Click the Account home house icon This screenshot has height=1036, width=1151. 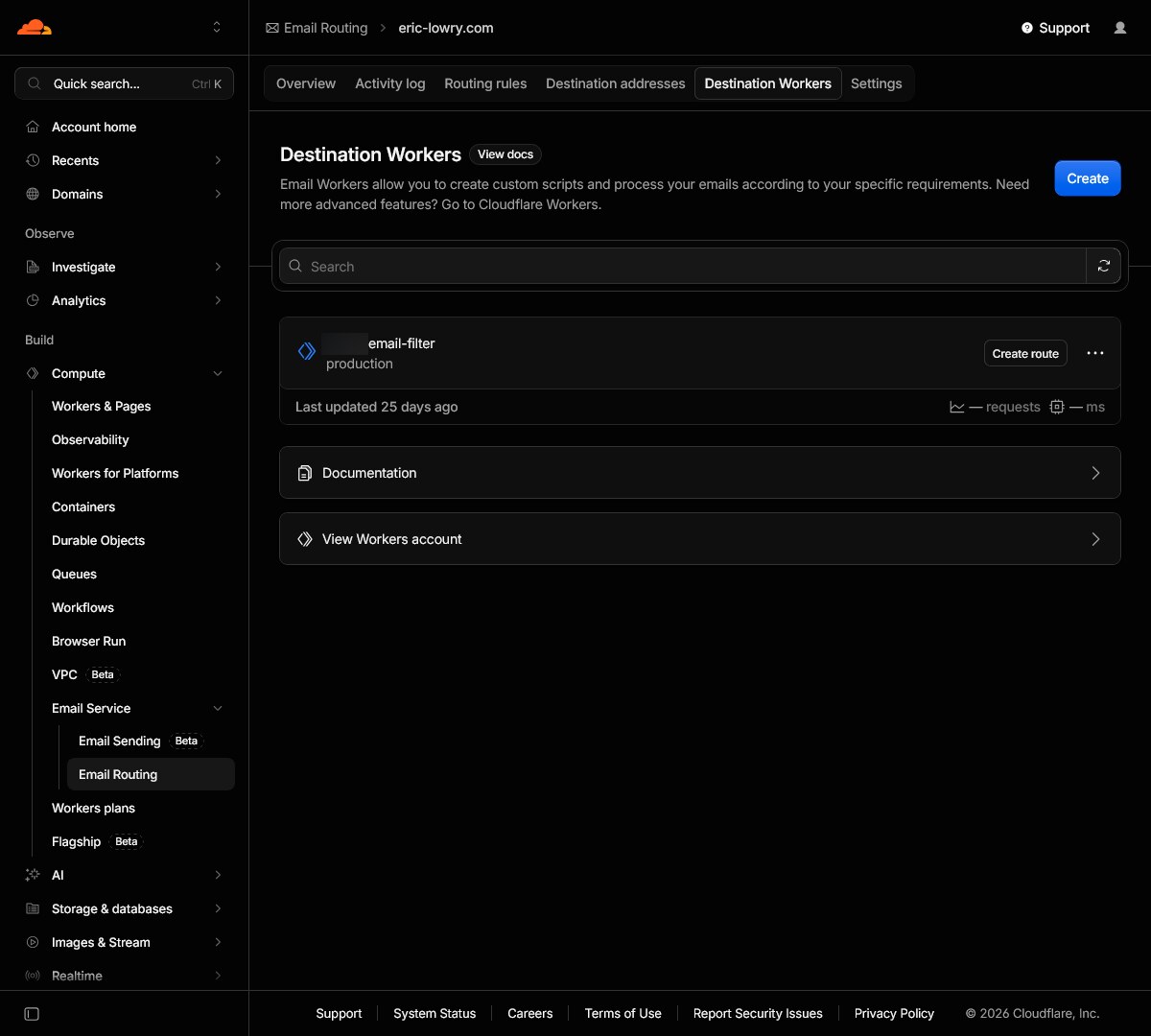point(33,127)
